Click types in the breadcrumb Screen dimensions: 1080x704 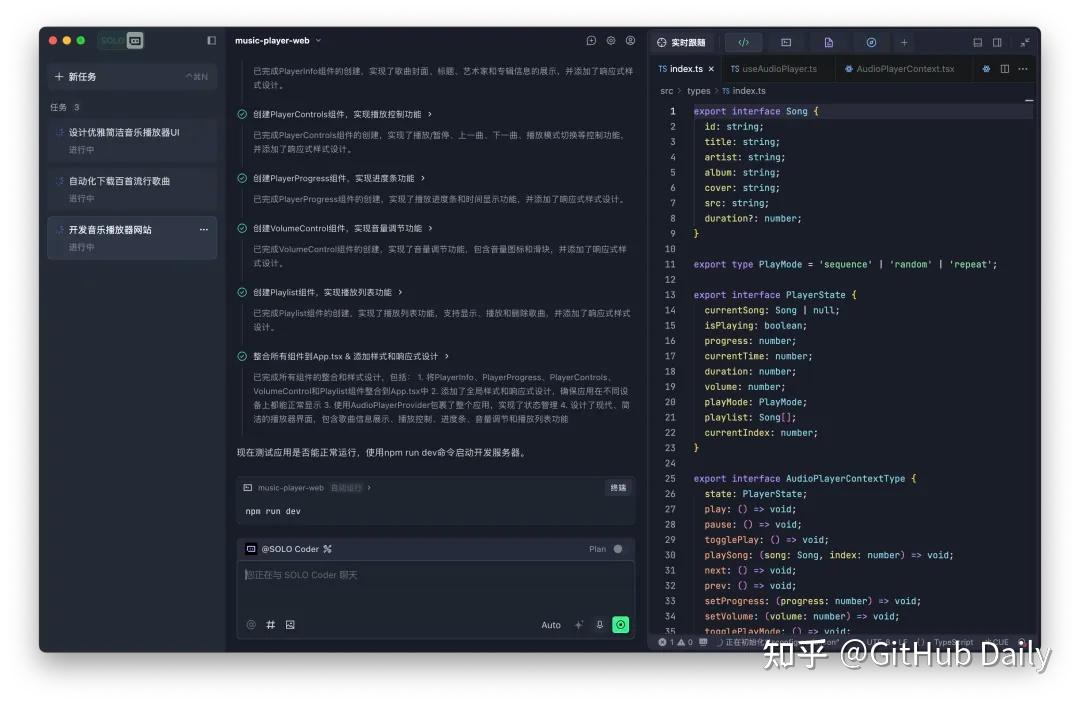[698, 91]
